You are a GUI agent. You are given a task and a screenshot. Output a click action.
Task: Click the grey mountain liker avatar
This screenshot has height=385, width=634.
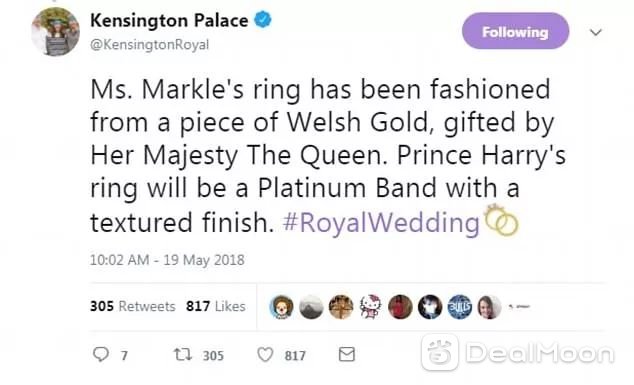[311, 307]
